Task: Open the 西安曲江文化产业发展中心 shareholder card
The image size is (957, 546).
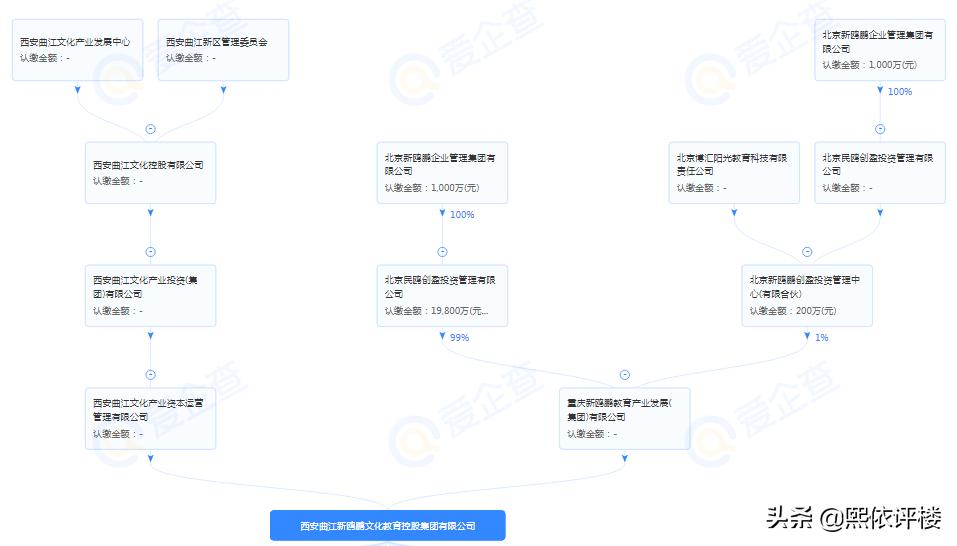Action: [x=78, y=50]
